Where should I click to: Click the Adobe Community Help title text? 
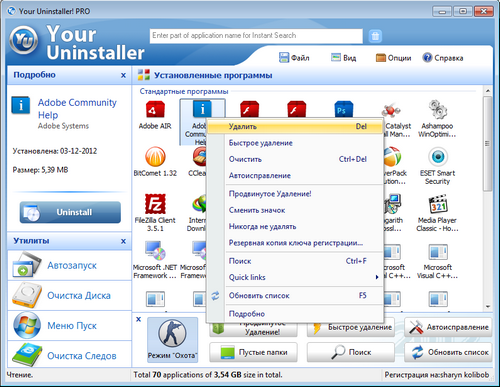pos(77,109)
